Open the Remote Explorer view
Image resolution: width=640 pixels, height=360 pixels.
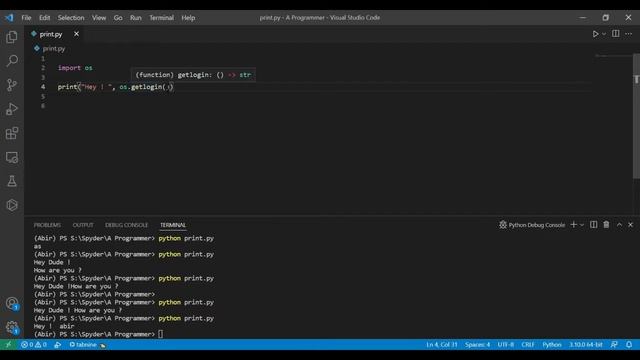tap(12, 157)
